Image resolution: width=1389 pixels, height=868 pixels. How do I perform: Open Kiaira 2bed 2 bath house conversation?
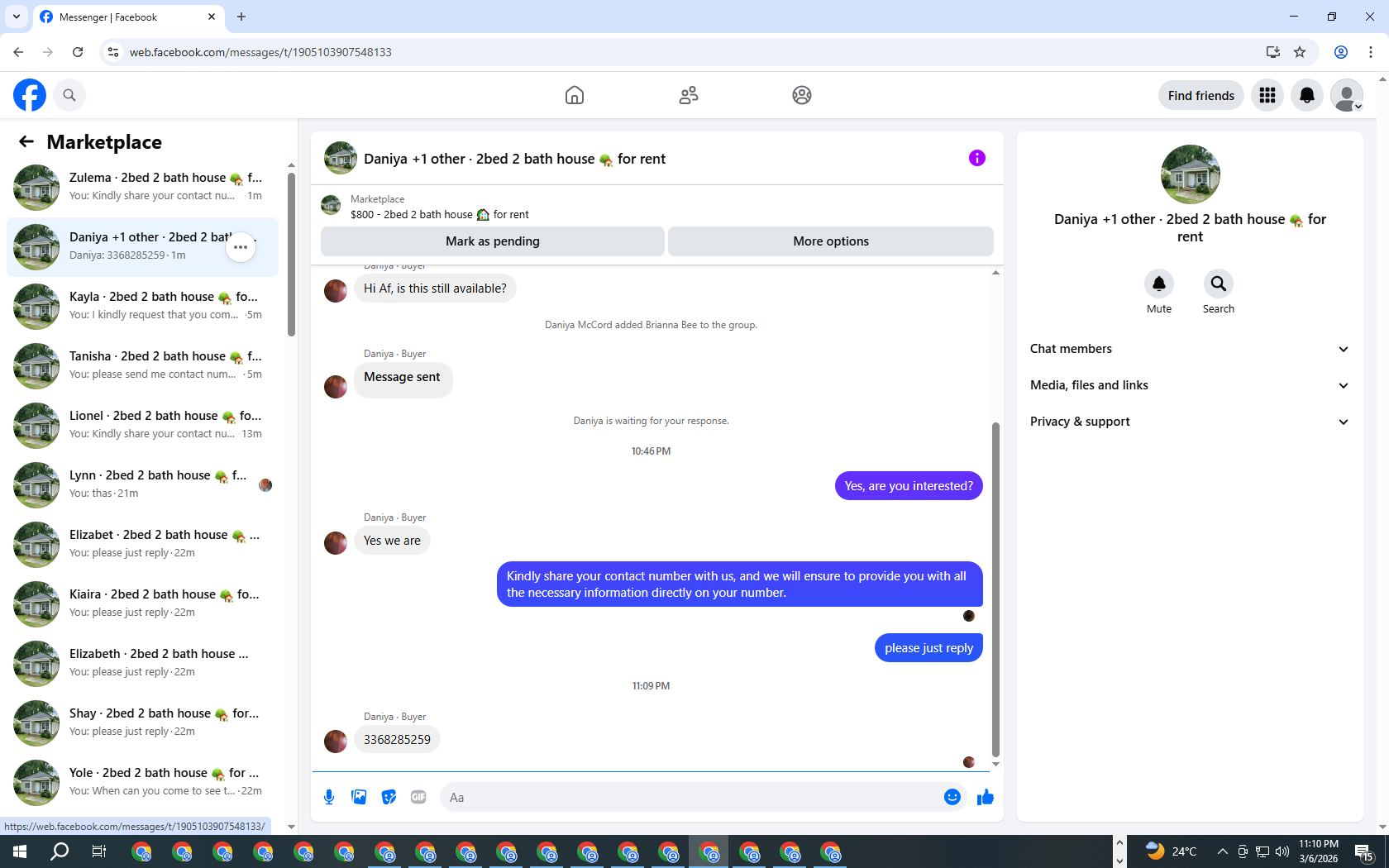tap(142, 604)
